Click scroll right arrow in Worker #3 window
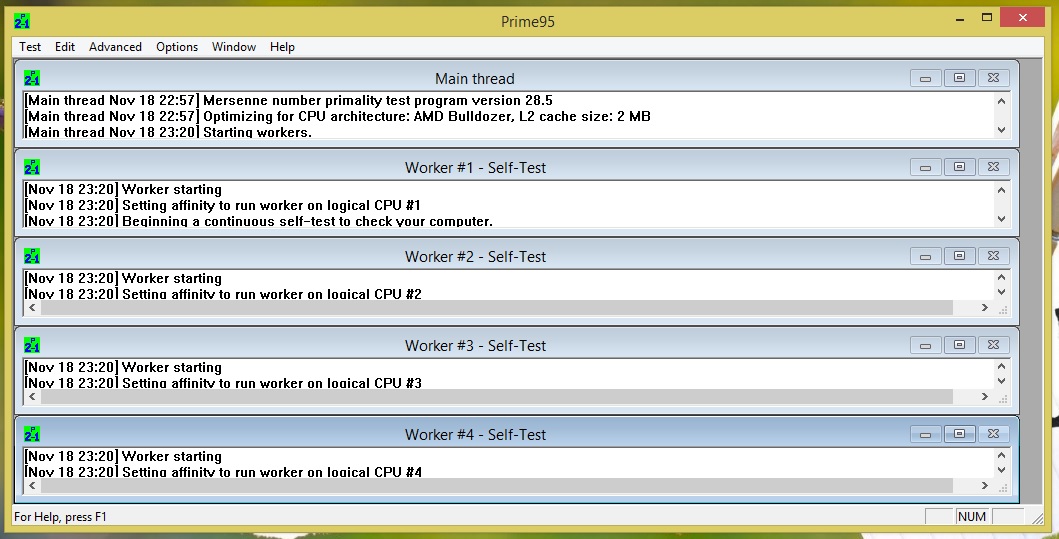Image resolution: width=1059 pixels, height=539 pixels. point(985,396)
